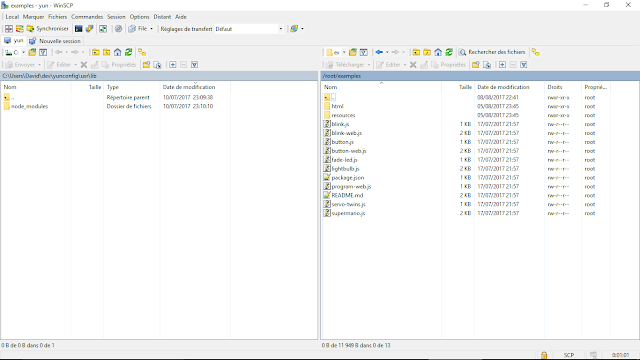The height and width of the screenshot is (360, 640).
Task: Click remote invert selection icon
Action: coord(524,65)
